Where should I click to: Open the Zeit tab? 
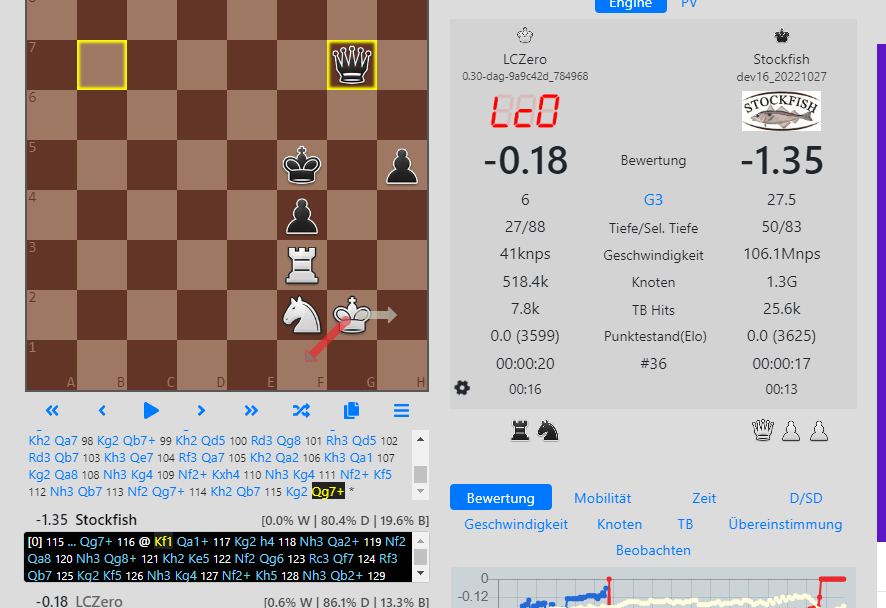click(704, 498)
